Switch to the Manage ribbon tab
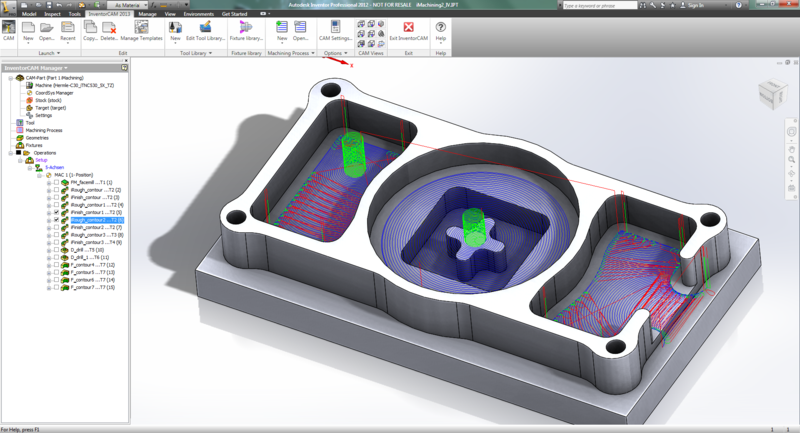Viewport: 800px width, 433px height. coord(147,15)
